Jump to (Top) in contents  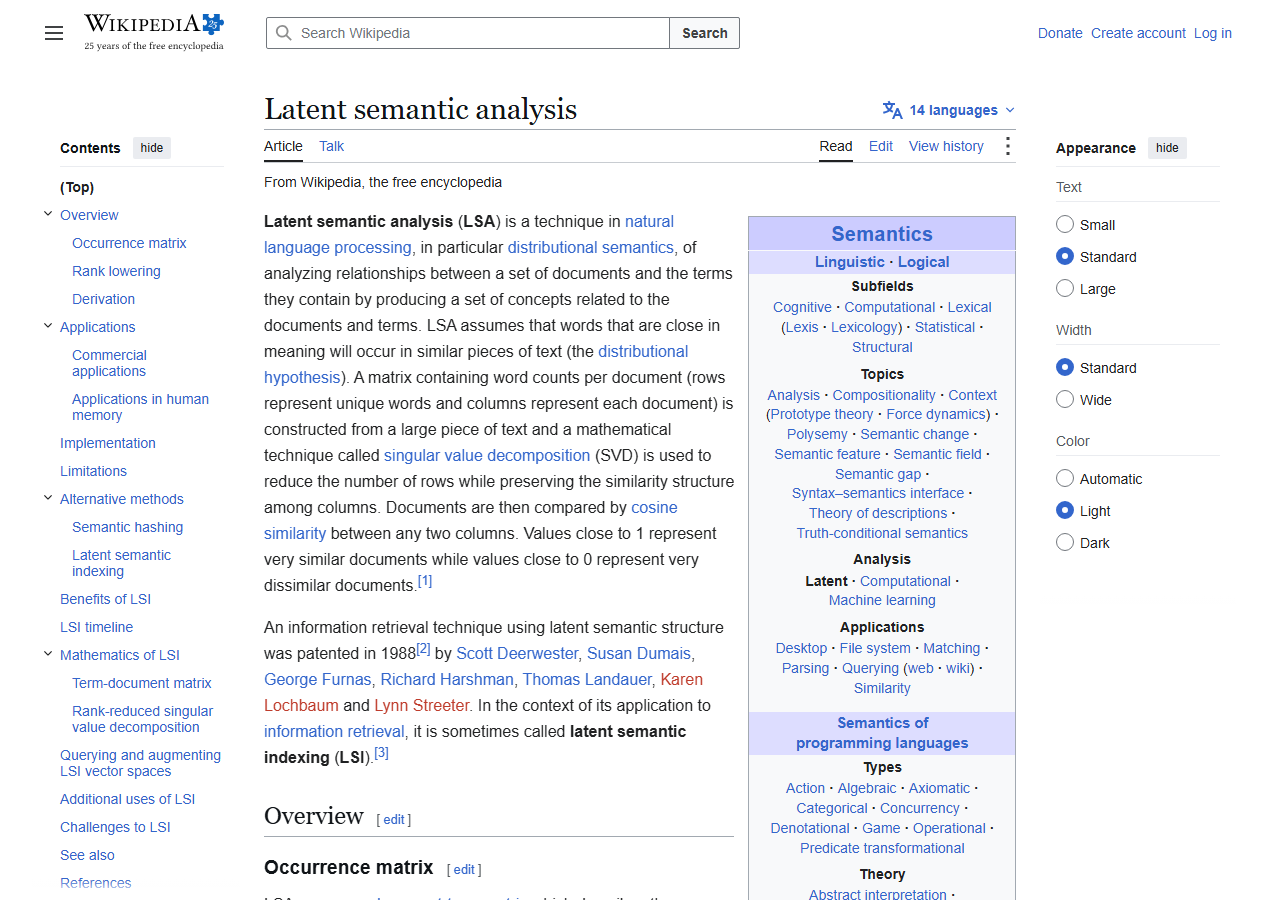pyautogui.click(x=77, y=187)
